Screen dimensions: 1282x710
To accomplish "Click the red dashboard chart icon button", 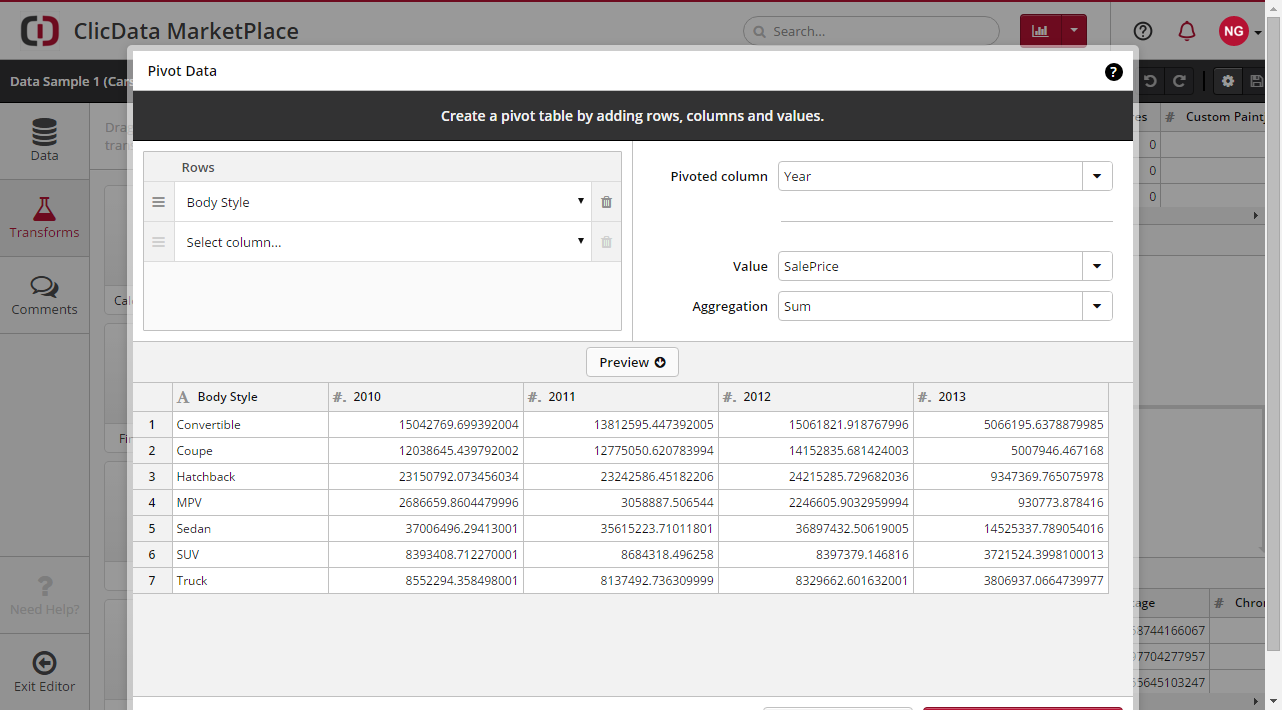I will coord(1040,31).
